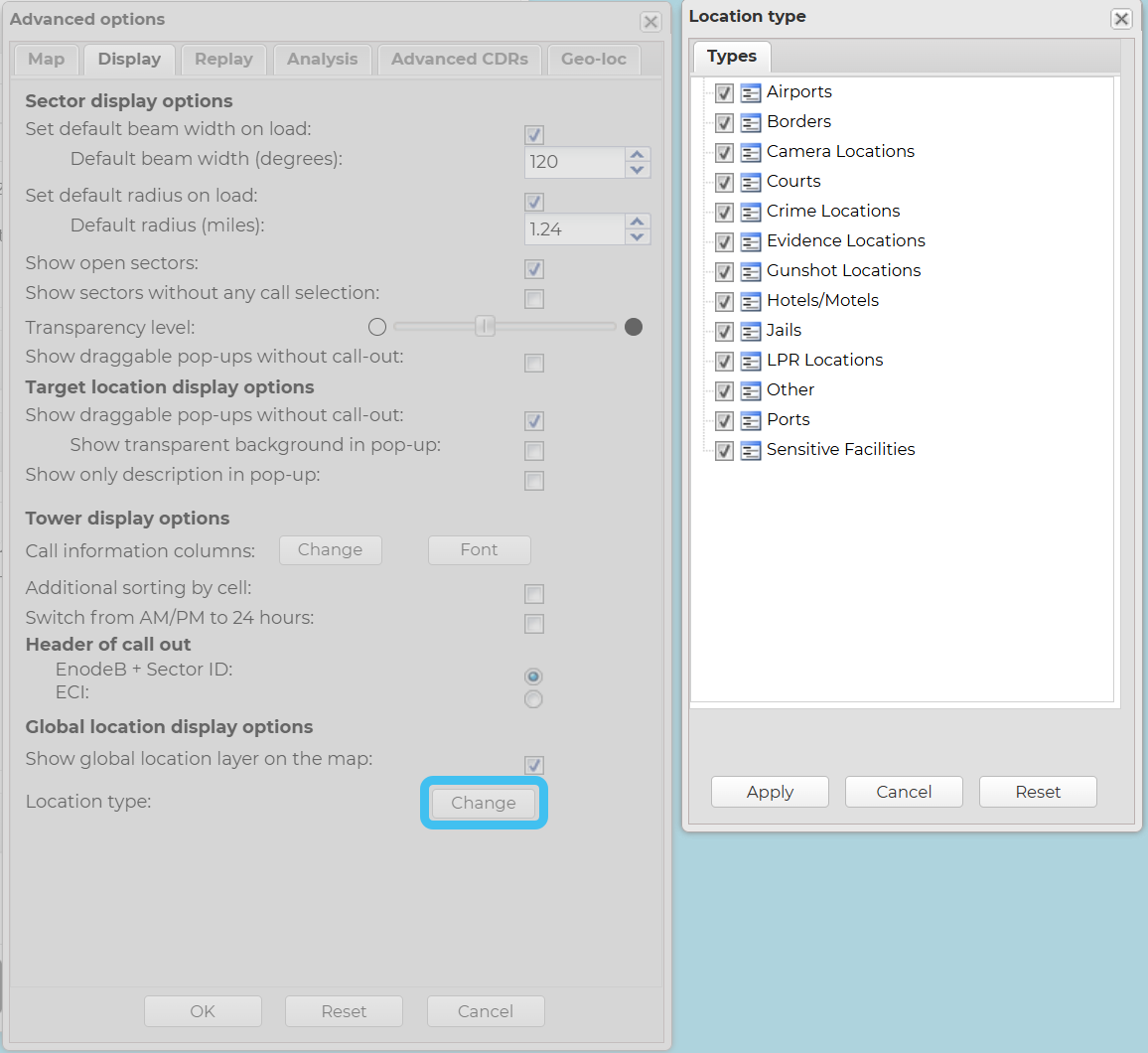Screen dimensions: 1148x1053
Task: Uncheck the Jails location type checkbox
Action: (x=724, y=332)
